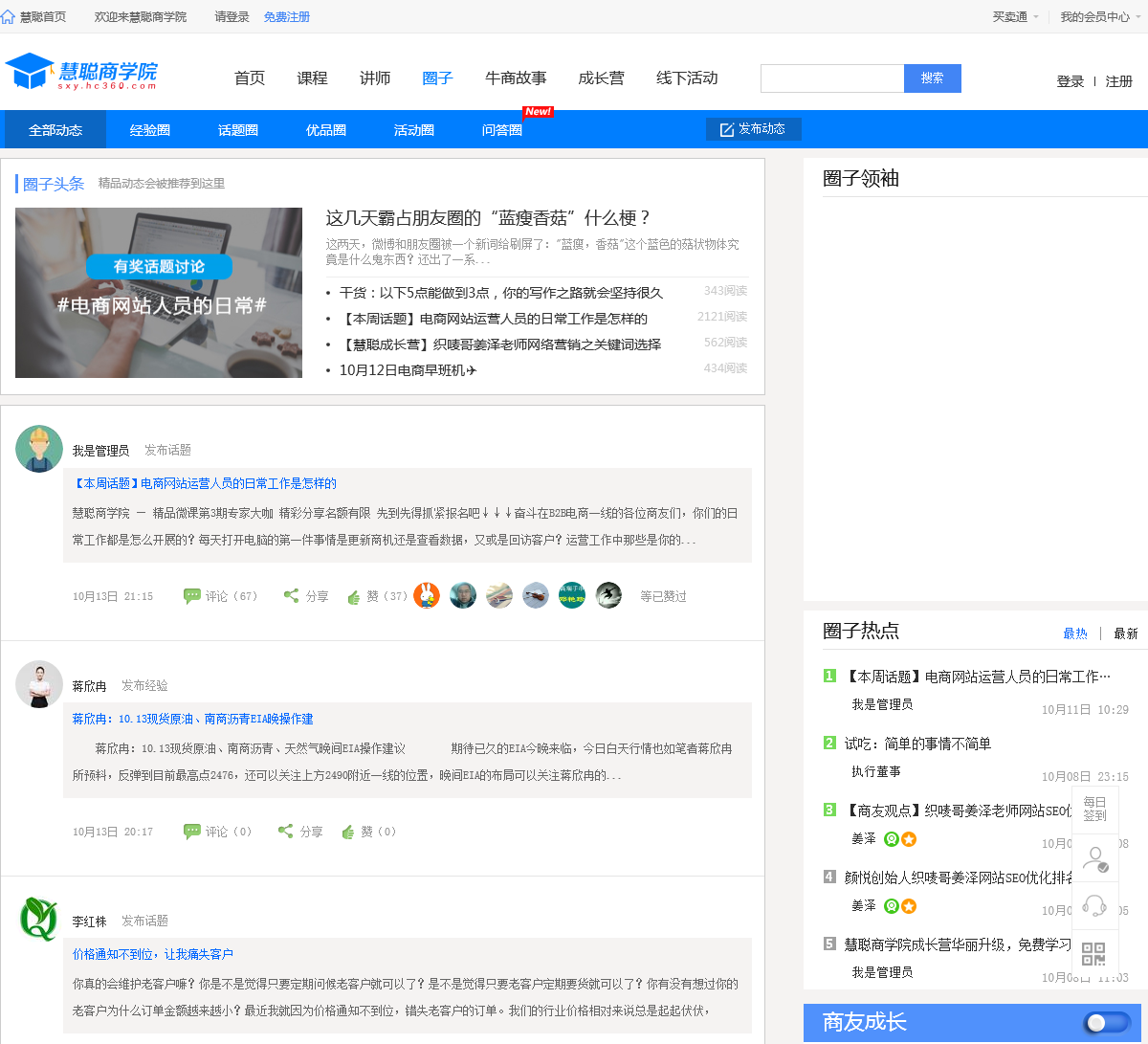Screen dimensions: 1148x1044
Task: Click the QR code icon in floating sidebar
Action: pyautogui.click(x=1093, y=954)
